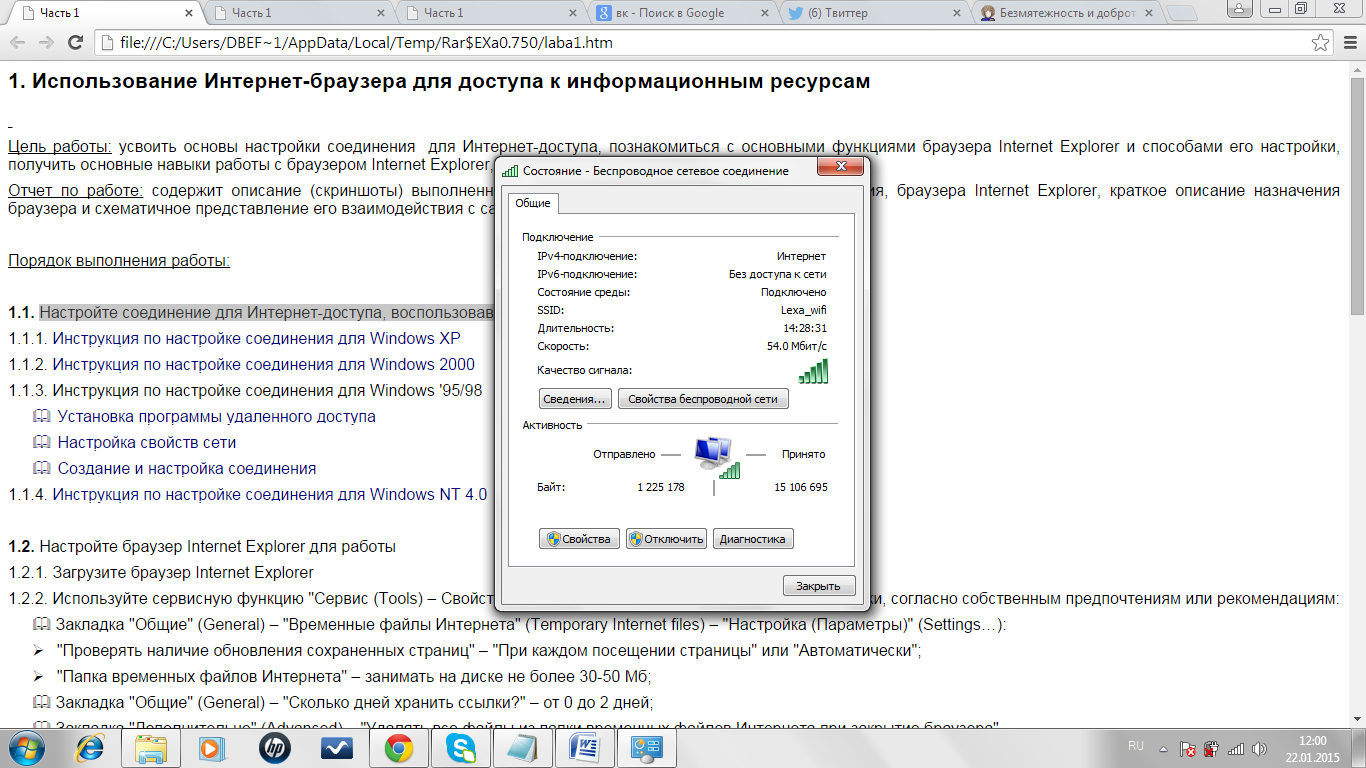
Task: Open the notepad app on the taskbar
Action: point(523,748)
